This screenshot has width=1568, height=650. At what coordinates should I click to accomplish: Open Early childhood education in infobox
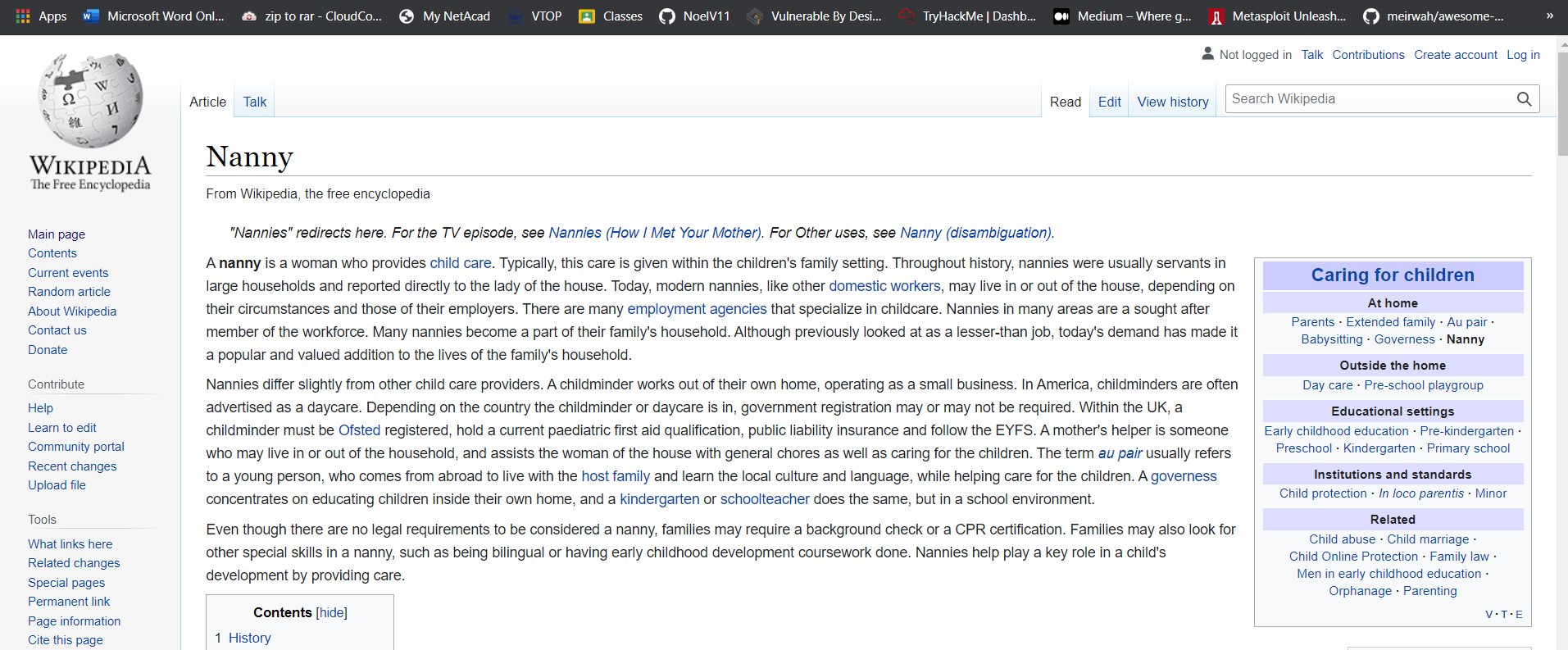[1336, 431]
